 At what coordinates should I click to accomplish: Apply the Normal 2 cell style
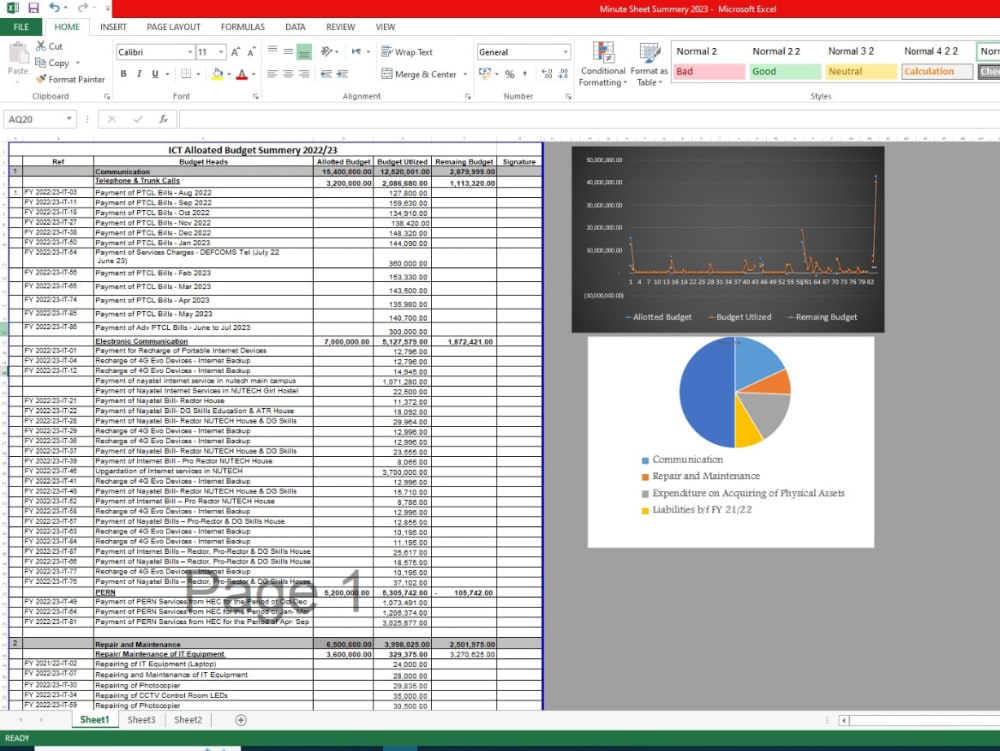click(709, 51)
